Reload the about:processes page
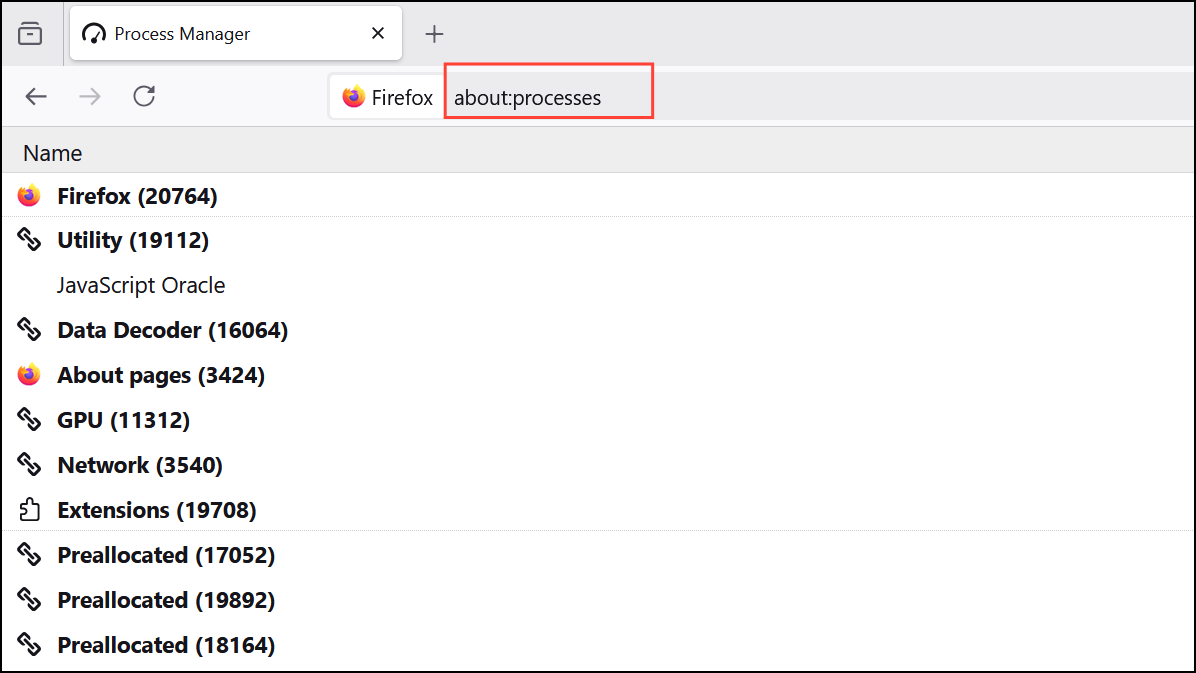The image size is (1196, 673). [x=143, y=96]
